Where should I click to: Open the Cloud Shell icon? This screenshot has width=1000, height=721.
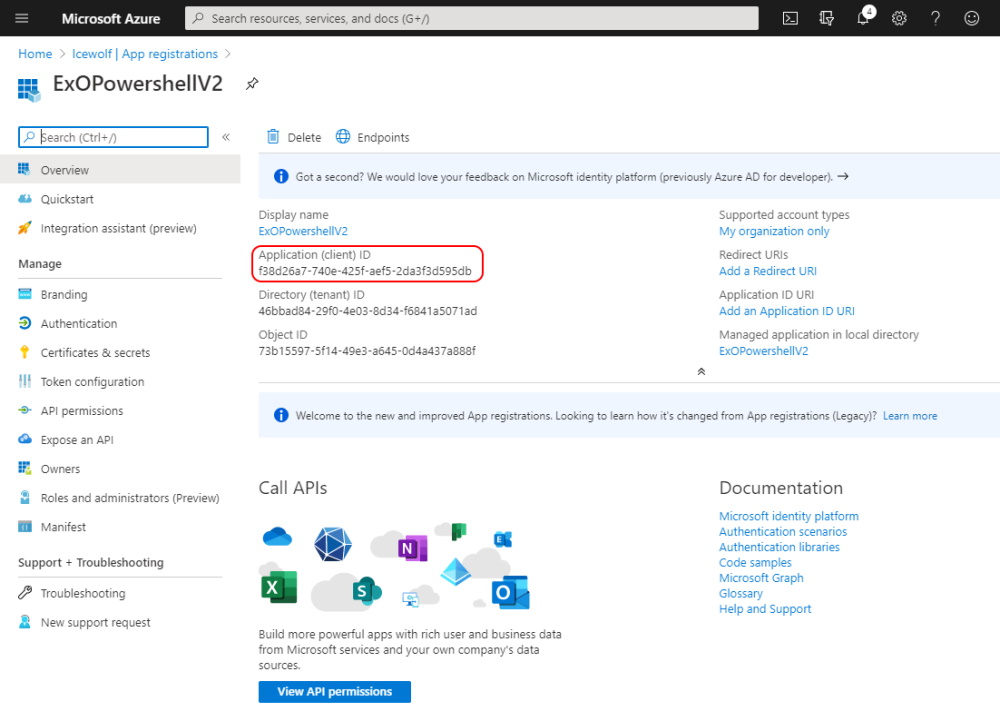[790, 18]
